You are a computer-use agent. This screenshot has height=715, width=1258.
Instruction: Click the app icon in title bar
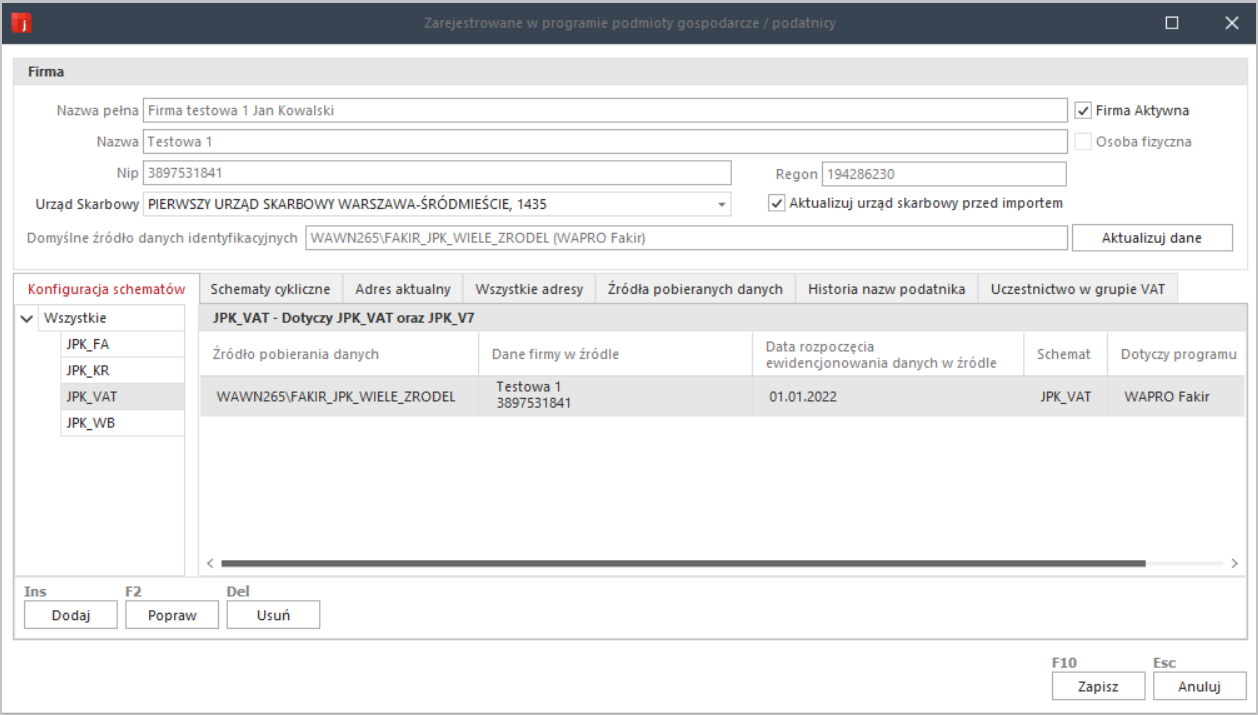[22, 22]
